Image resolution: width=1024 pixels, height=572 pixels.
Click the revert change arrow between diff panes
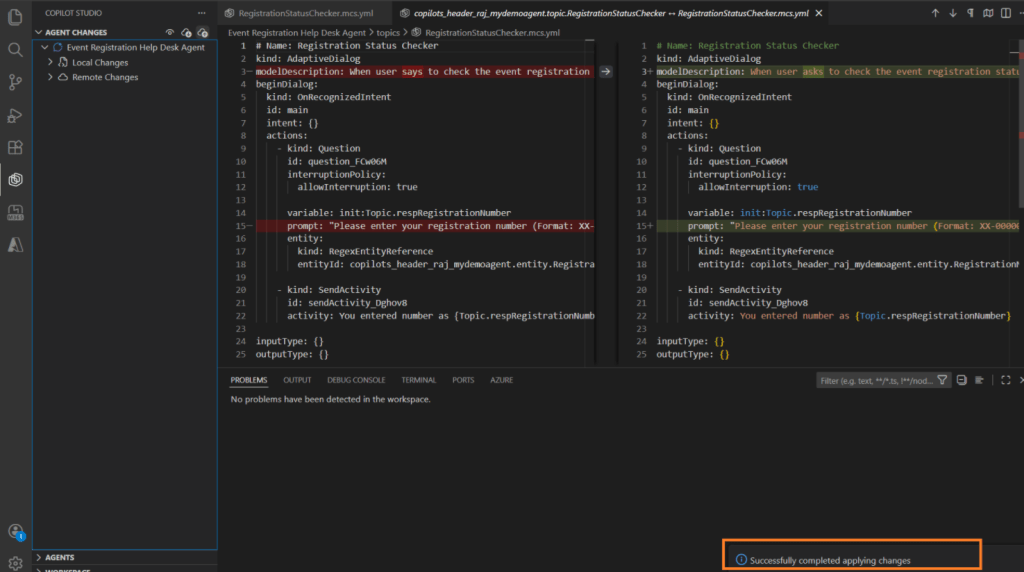[605, 72]
